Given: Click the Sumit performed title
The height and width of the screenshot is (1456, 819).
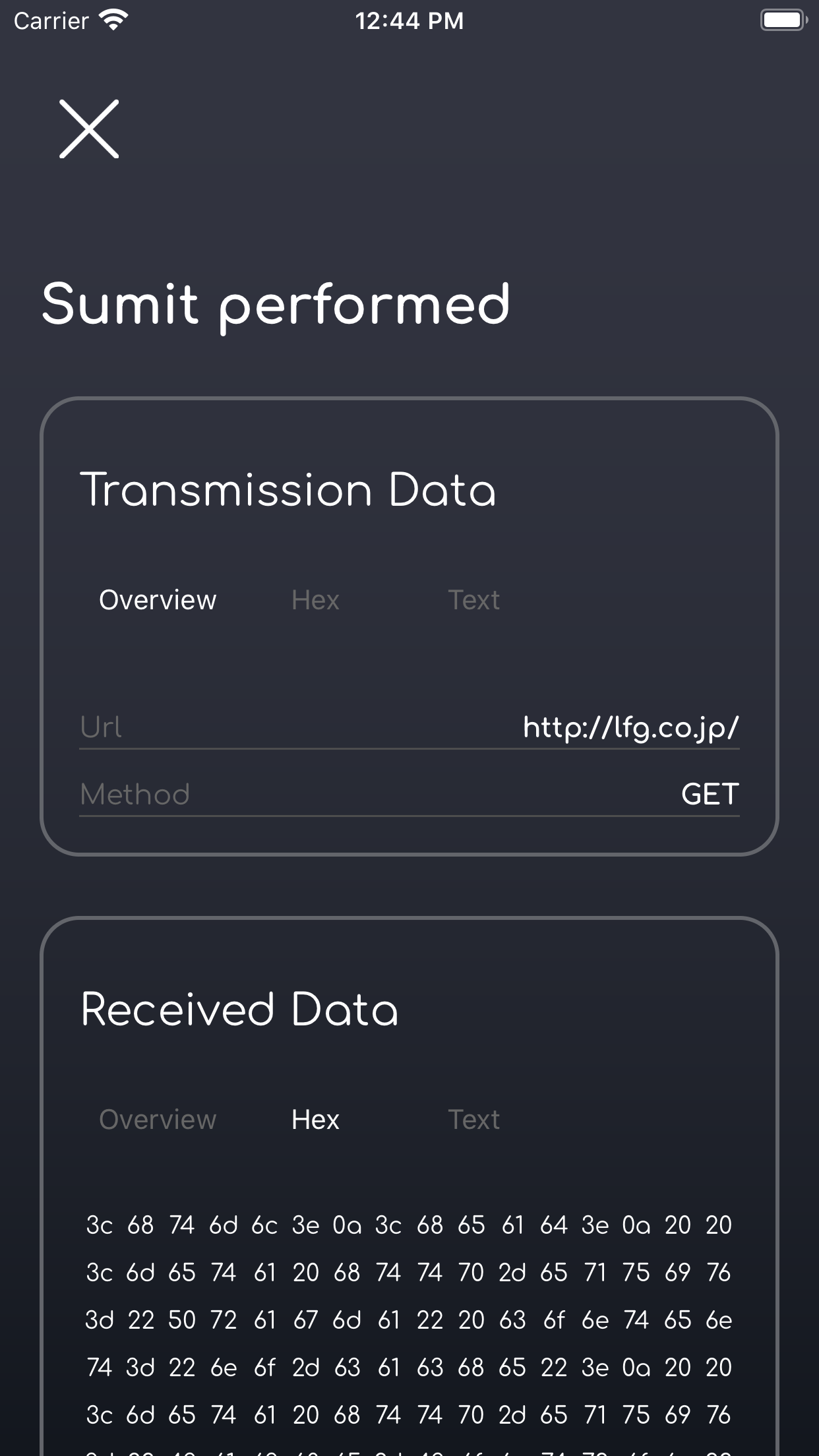Looking at the screenshot, I should tap(276, 303).
